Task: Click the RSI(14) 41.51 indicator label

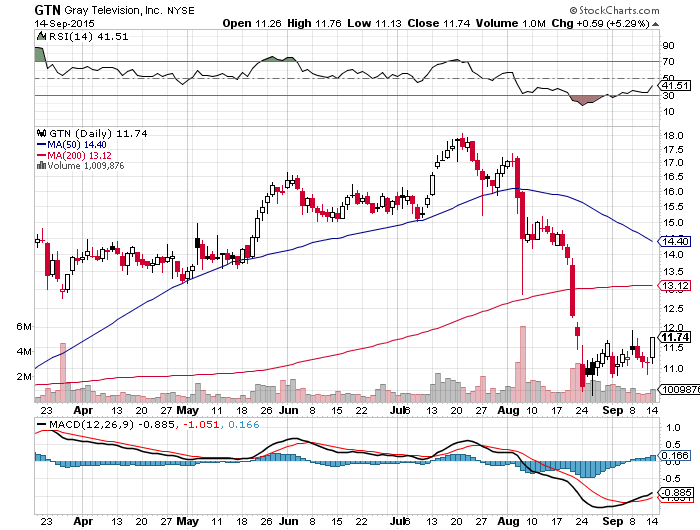Action: (88, 37)
